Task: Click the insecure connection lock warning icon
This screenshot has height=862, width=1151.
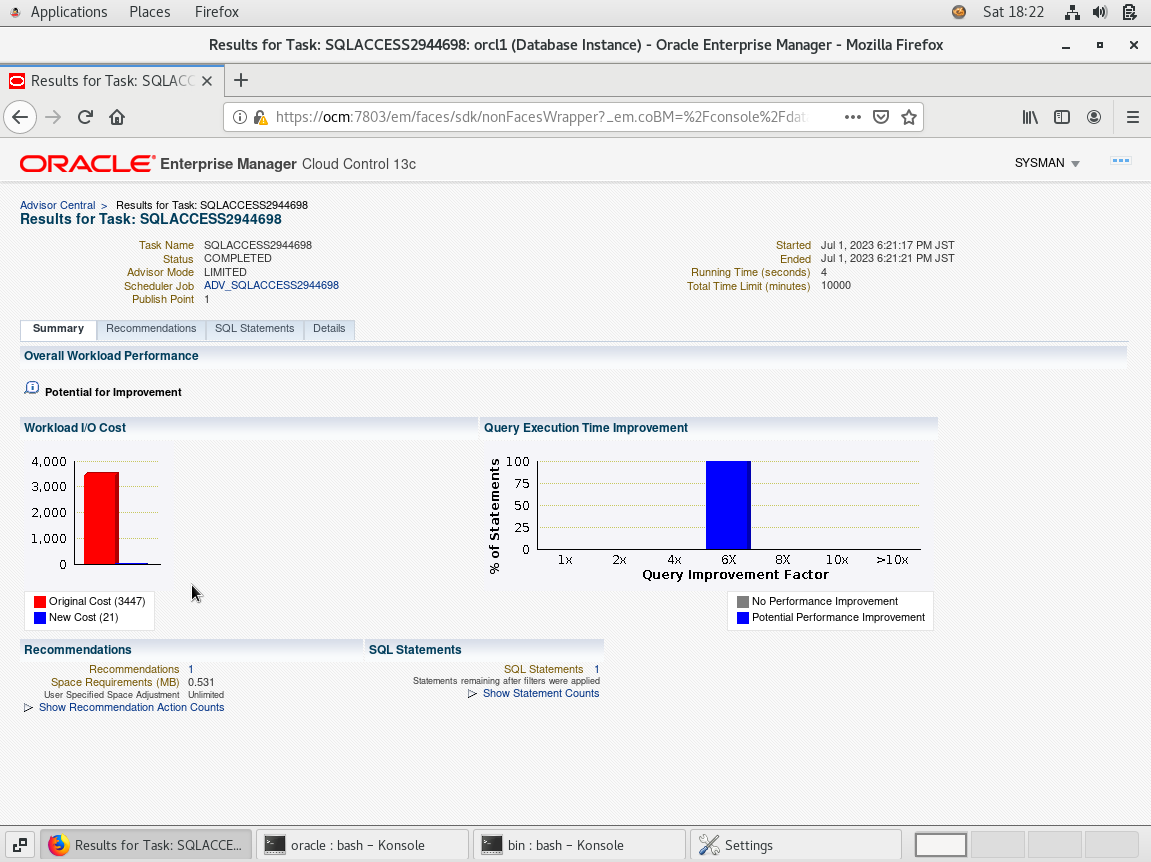Action: (260, 117)
